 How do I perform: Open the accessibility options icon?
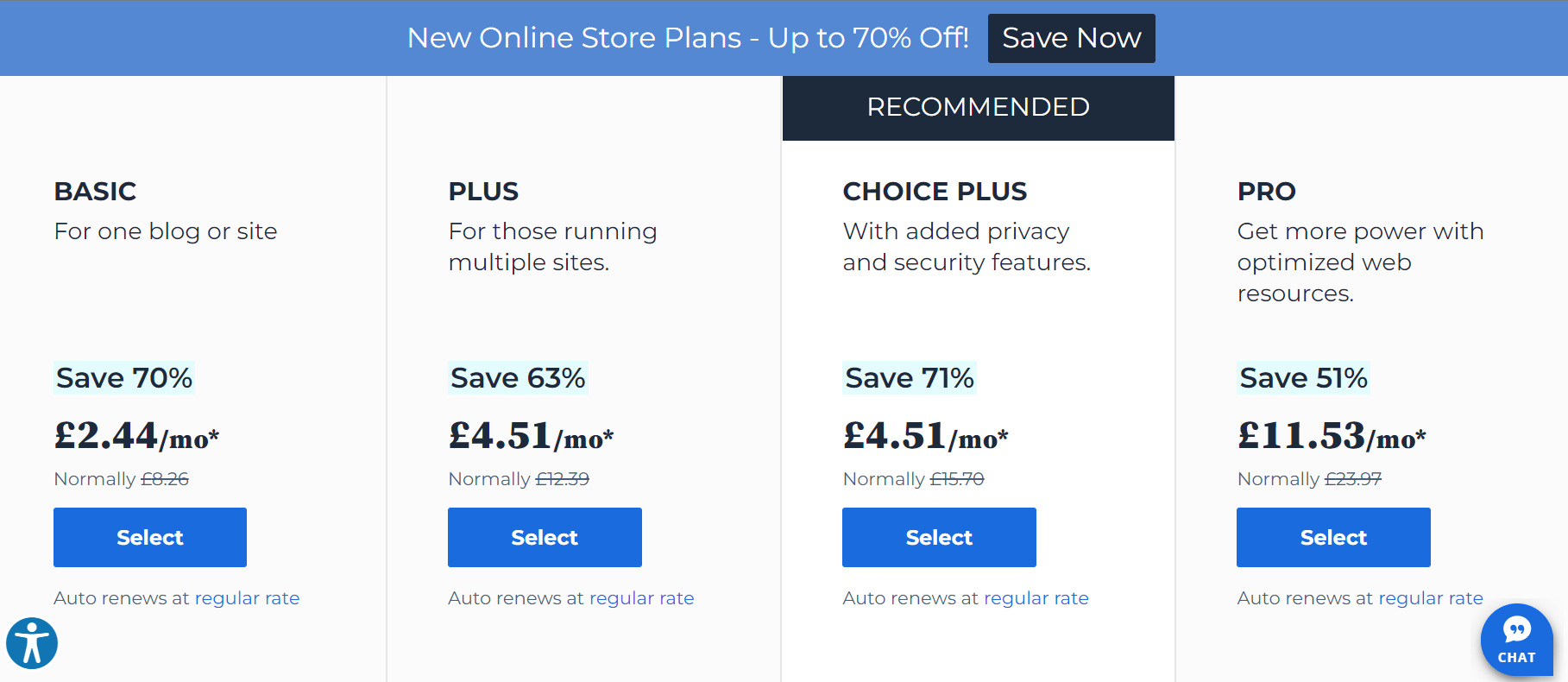32,643
